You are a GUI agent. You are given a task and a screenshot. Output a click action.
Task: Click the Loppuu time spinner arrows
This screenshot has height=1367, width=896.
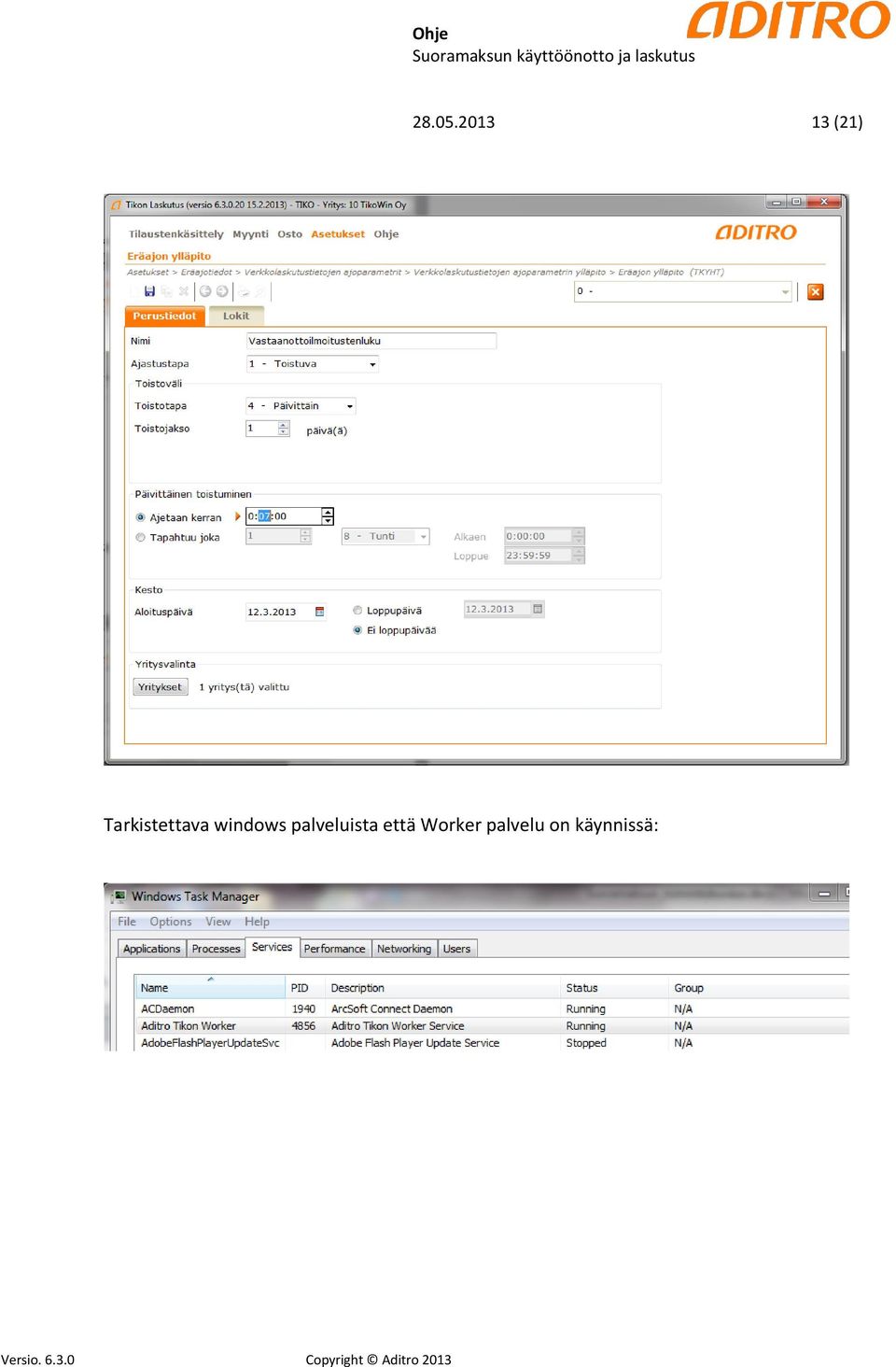579,556
